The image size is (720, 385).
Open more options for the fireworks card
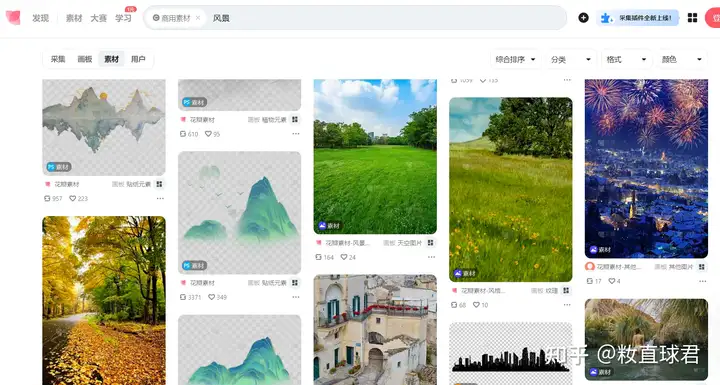703,281
